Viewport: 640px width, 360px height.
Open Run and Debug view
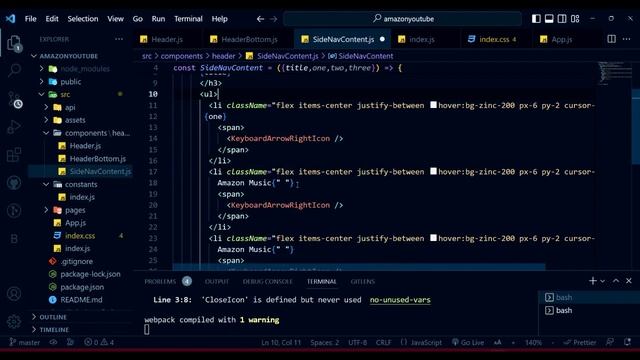pyautogui.click(x=14, y=127)
